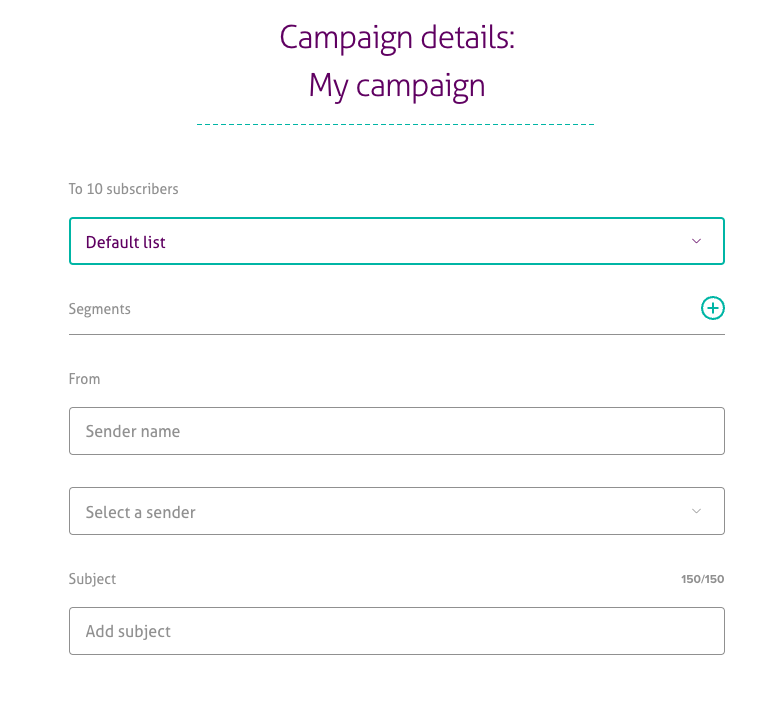Click the Sender name placeholder text
Screen dimensions: 759x718
tap(133, 432)
